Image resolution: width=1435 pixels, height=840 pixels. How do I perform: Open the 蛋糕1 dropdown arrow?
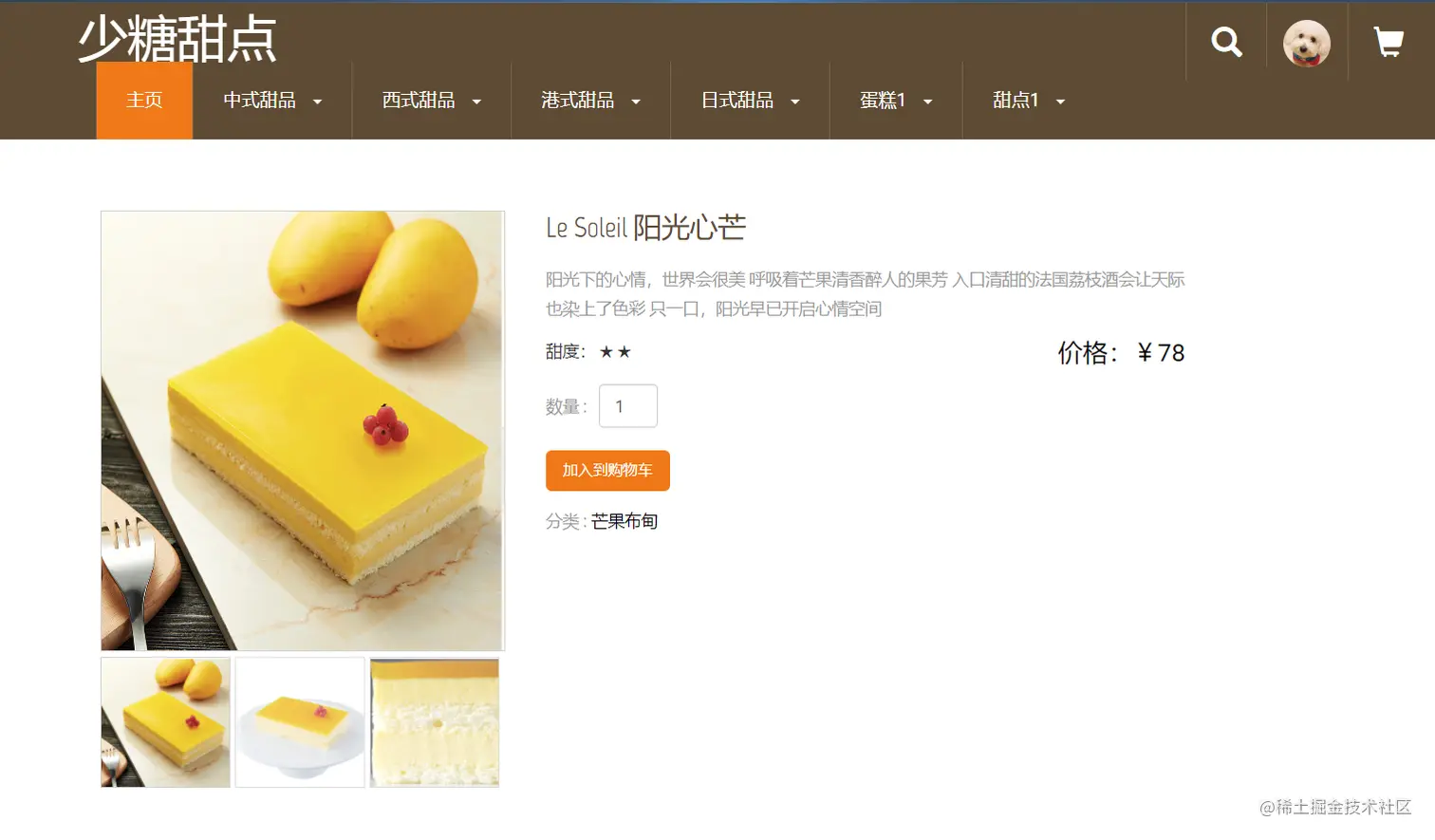(928, 102)
